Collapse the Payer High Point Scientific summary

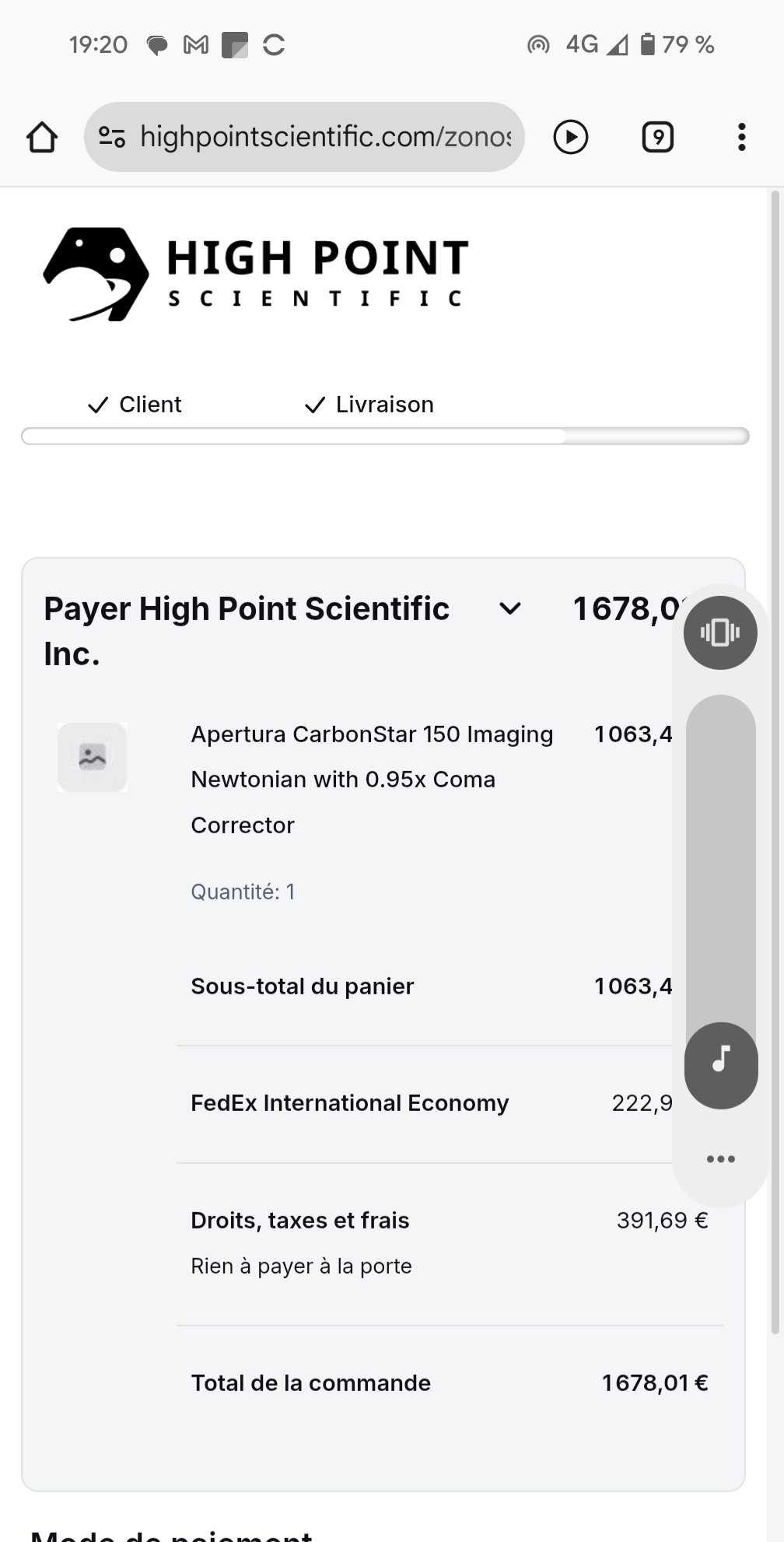tap(509, 609)
